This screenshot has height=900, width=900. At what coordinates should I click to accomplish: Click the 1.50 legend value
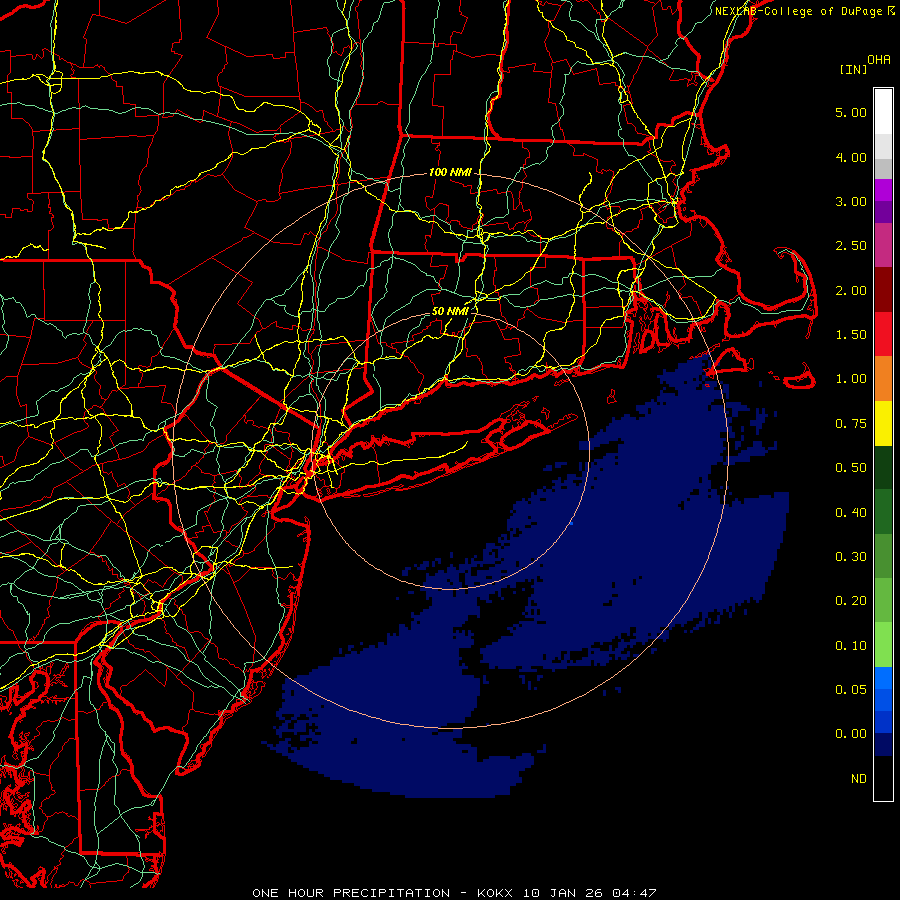(851, 335)
